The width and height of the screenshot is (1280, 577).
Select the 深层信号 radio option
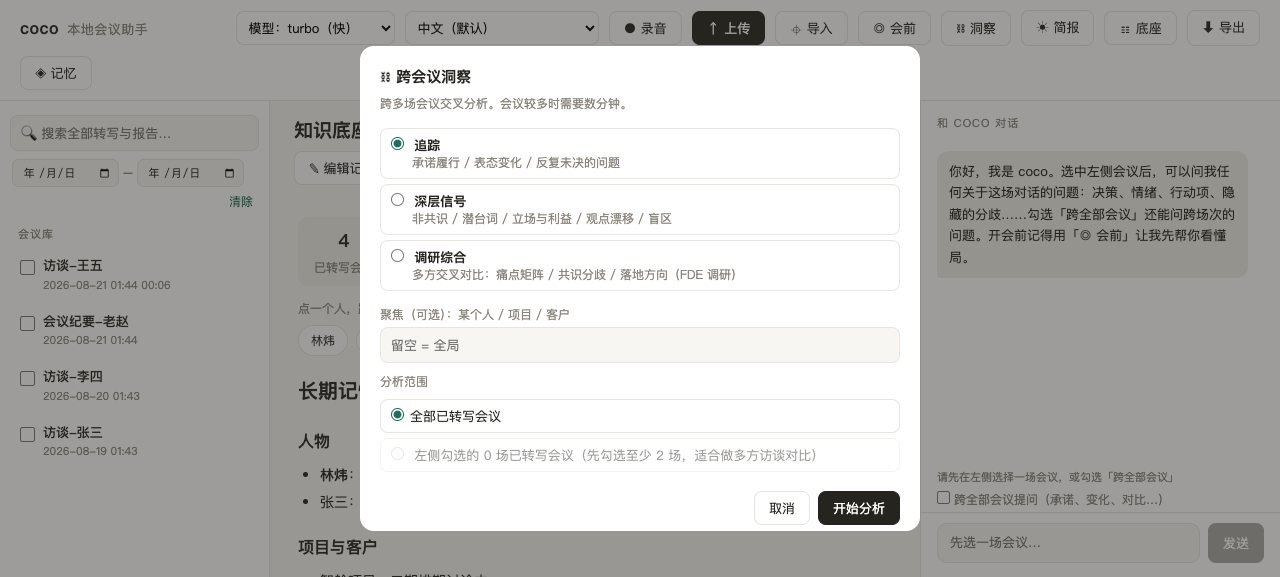click(x=398, y=200)
